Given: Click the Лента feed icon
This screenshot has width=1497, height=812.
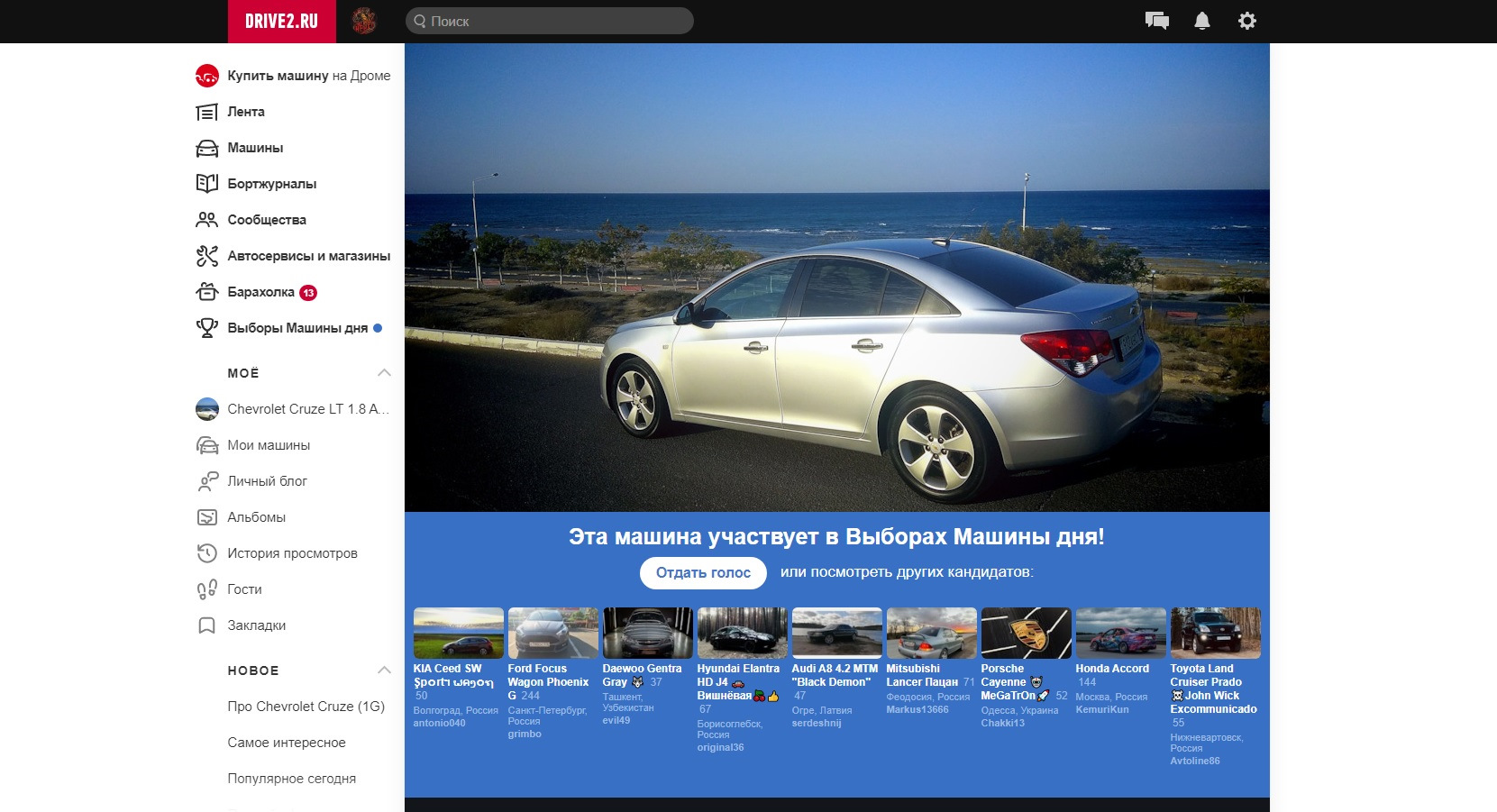Looking at the screenshot, I should coord(207,112).
